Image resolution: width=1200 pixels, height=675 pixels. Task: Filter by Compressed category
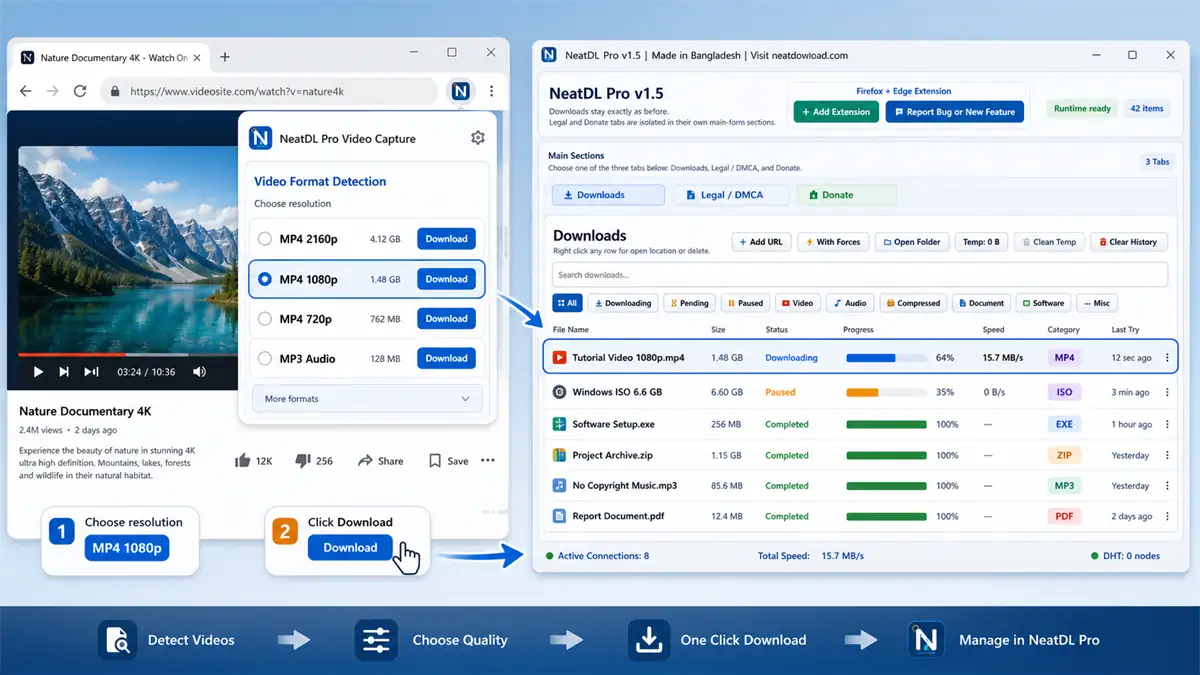[913, 303]
